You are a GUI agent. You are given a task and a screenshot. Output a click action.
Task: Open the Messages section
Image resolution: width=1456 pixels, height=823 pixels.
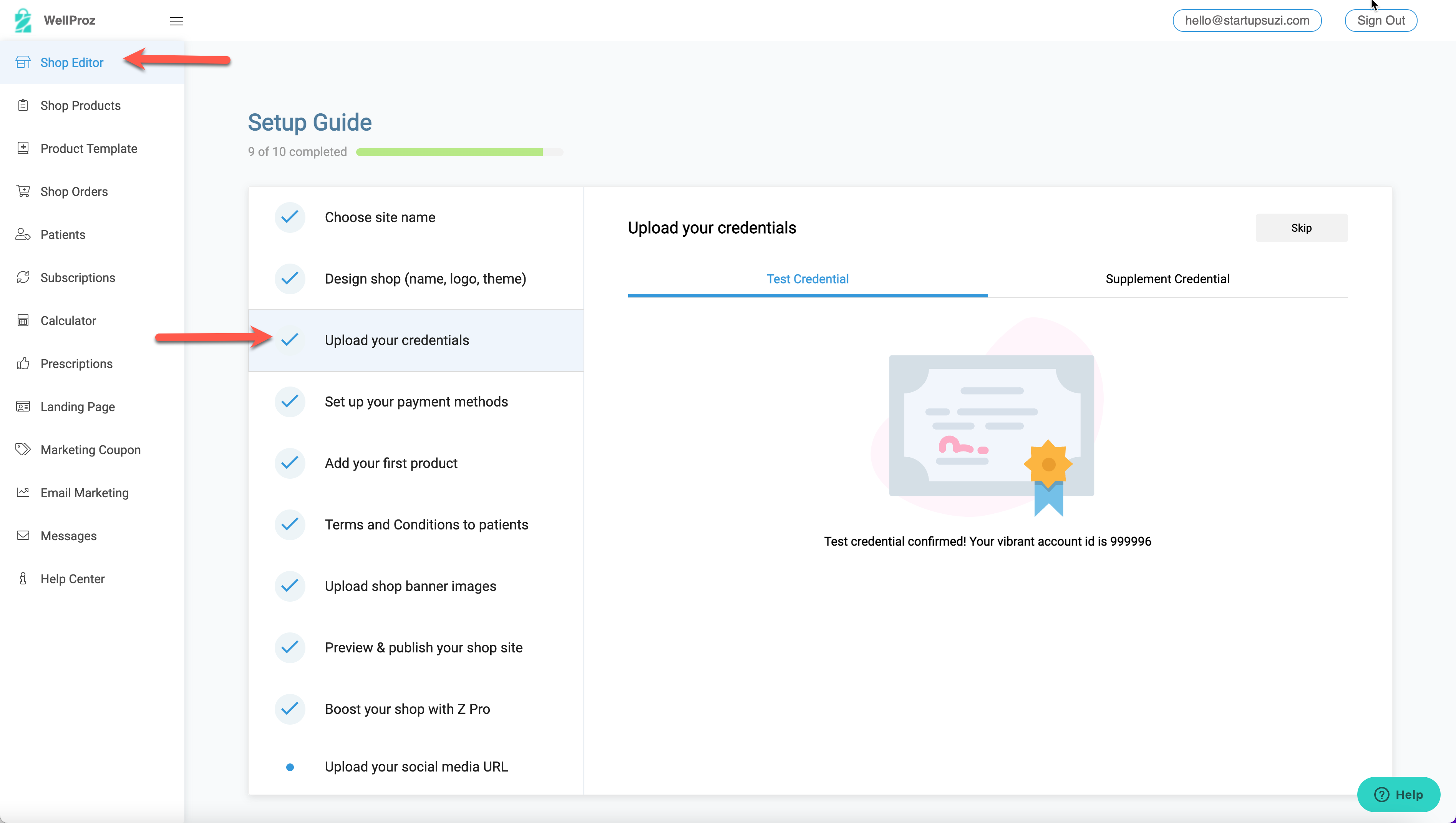[92, 535]
